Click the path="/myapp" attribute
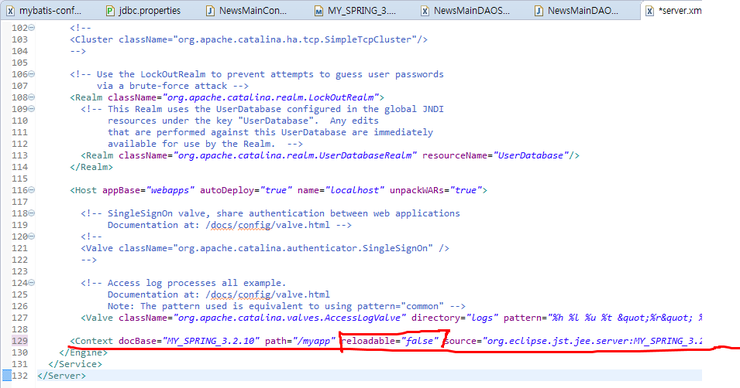740x388 pixels. tap(300, 341)
